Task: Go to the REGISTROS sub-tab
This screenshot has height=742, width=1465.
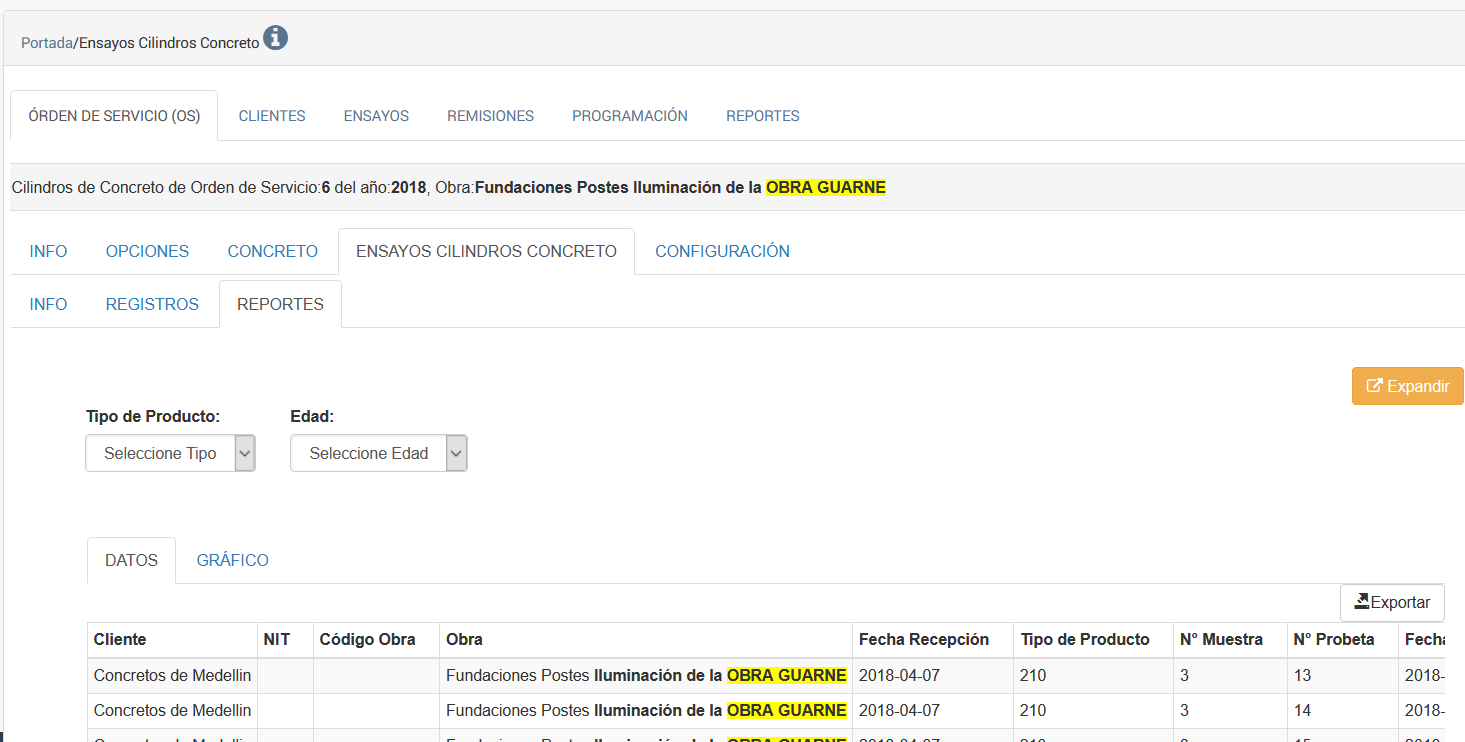Action: coord(152,304)
